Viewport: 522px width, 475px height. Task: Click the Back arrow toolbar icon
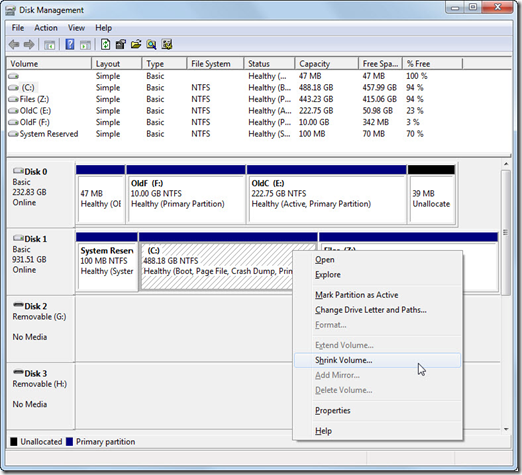click(14, 44)
